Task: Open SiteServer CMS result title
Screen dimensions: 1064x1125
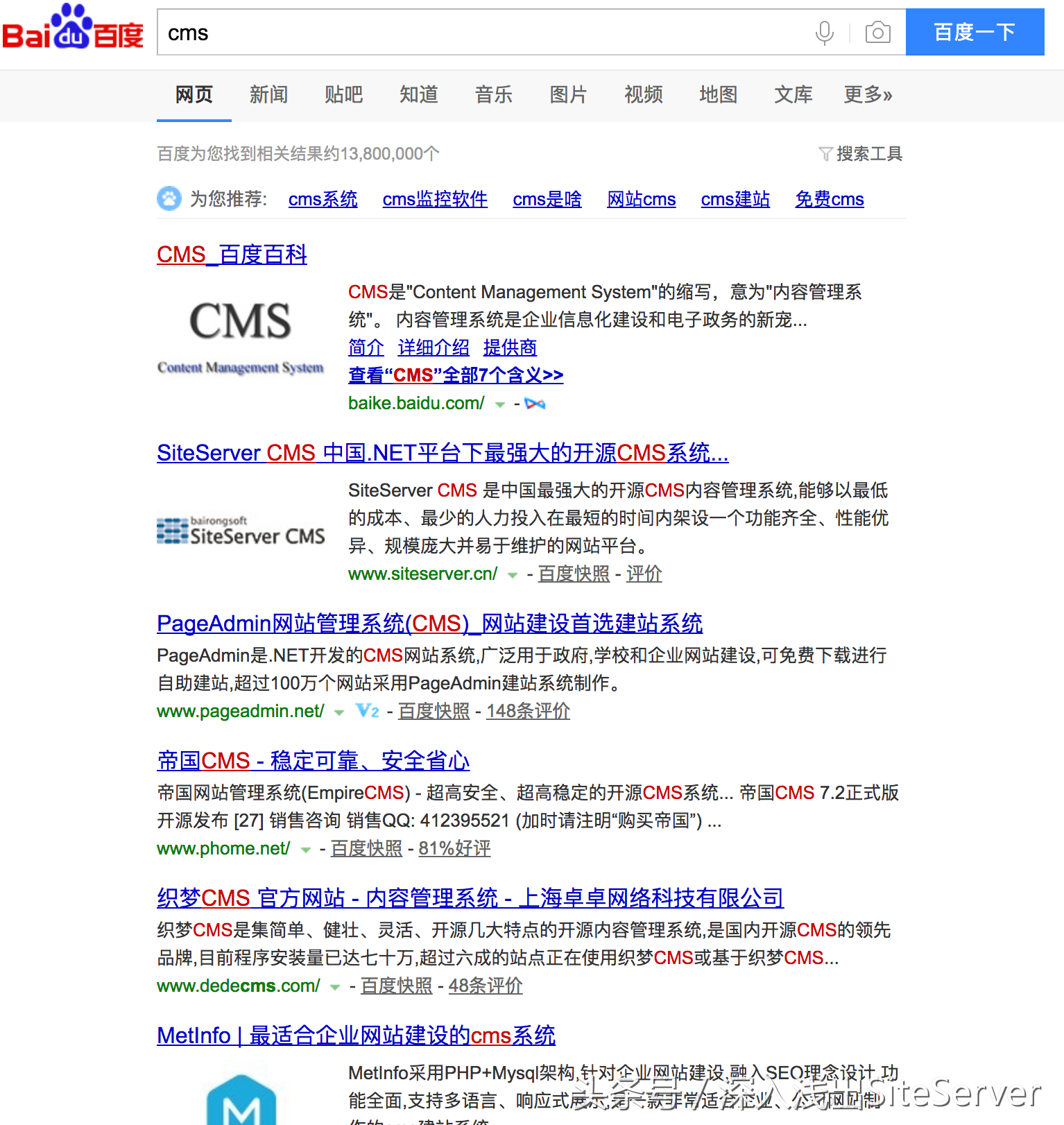Action: (x=443, y=453)
